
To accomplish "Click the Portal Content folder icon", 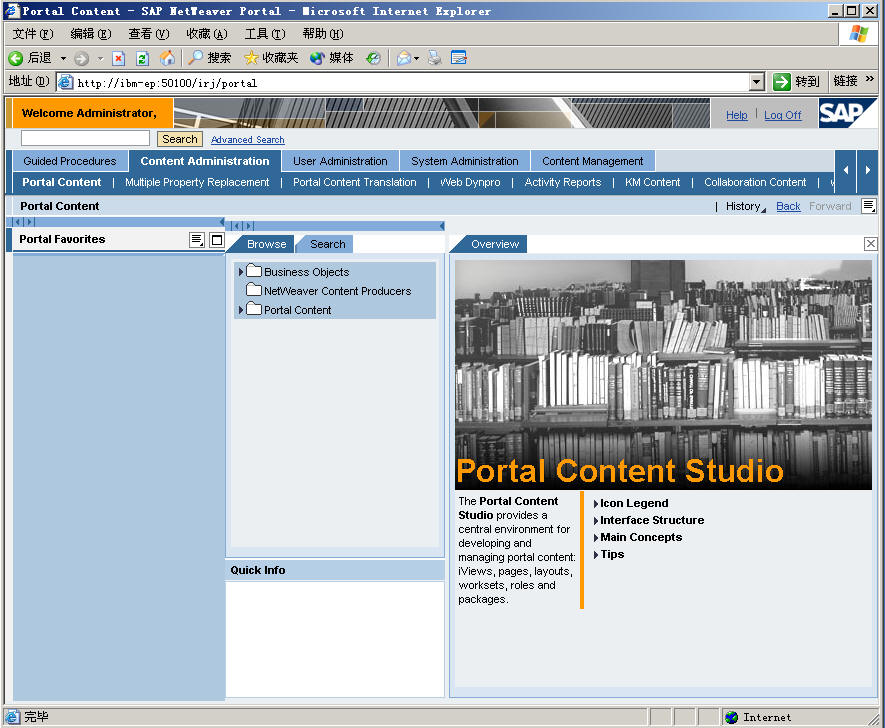I will click(254, 309).
